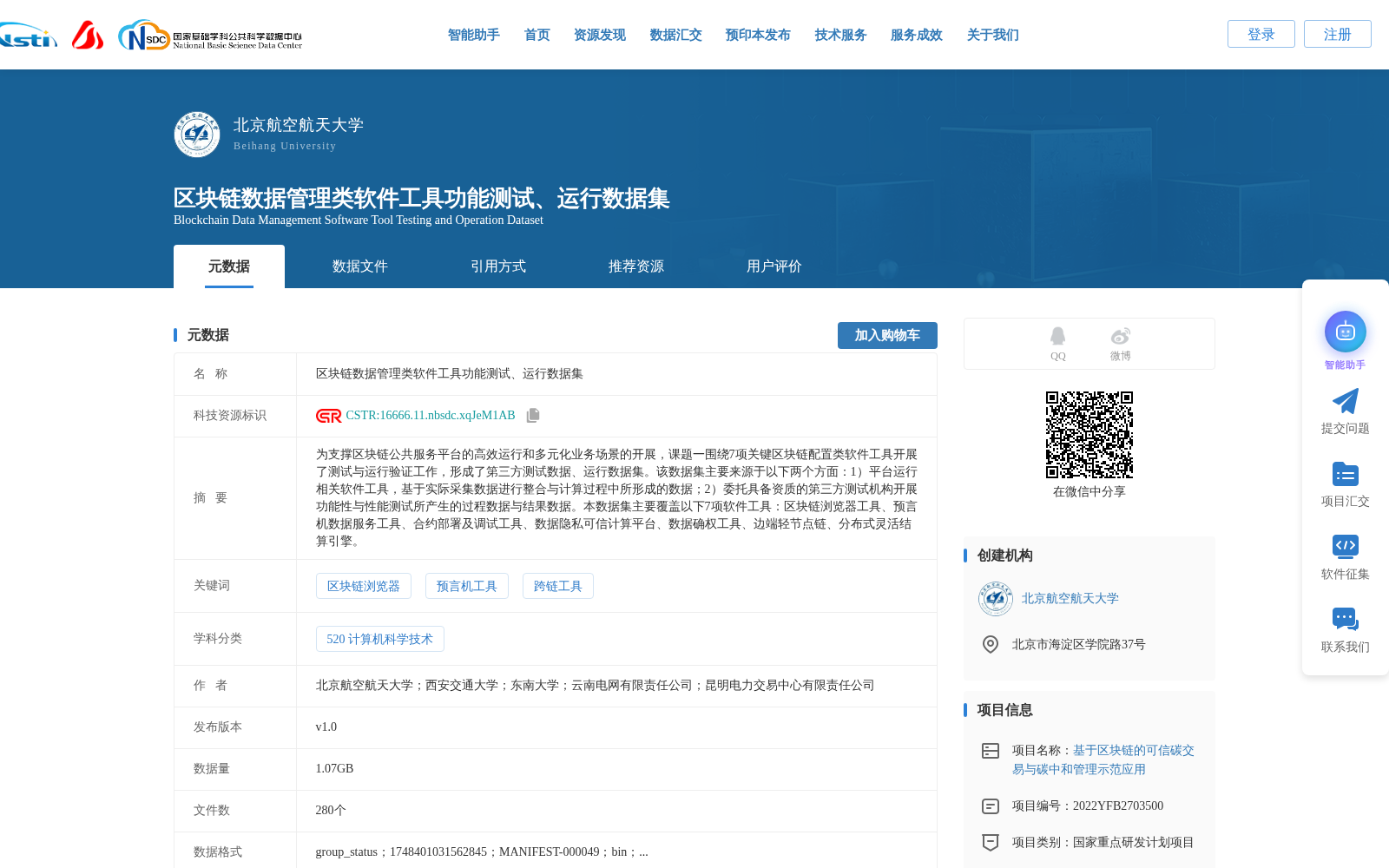The width and height of the screenshot is (1389, 868).
Task: Click the abstract paragraph in the 摘要 row
Action: point(616,498)
